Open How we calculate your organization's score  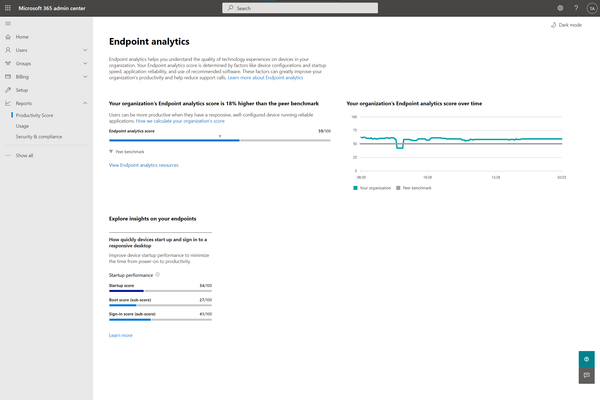click(x=180, y=121)
